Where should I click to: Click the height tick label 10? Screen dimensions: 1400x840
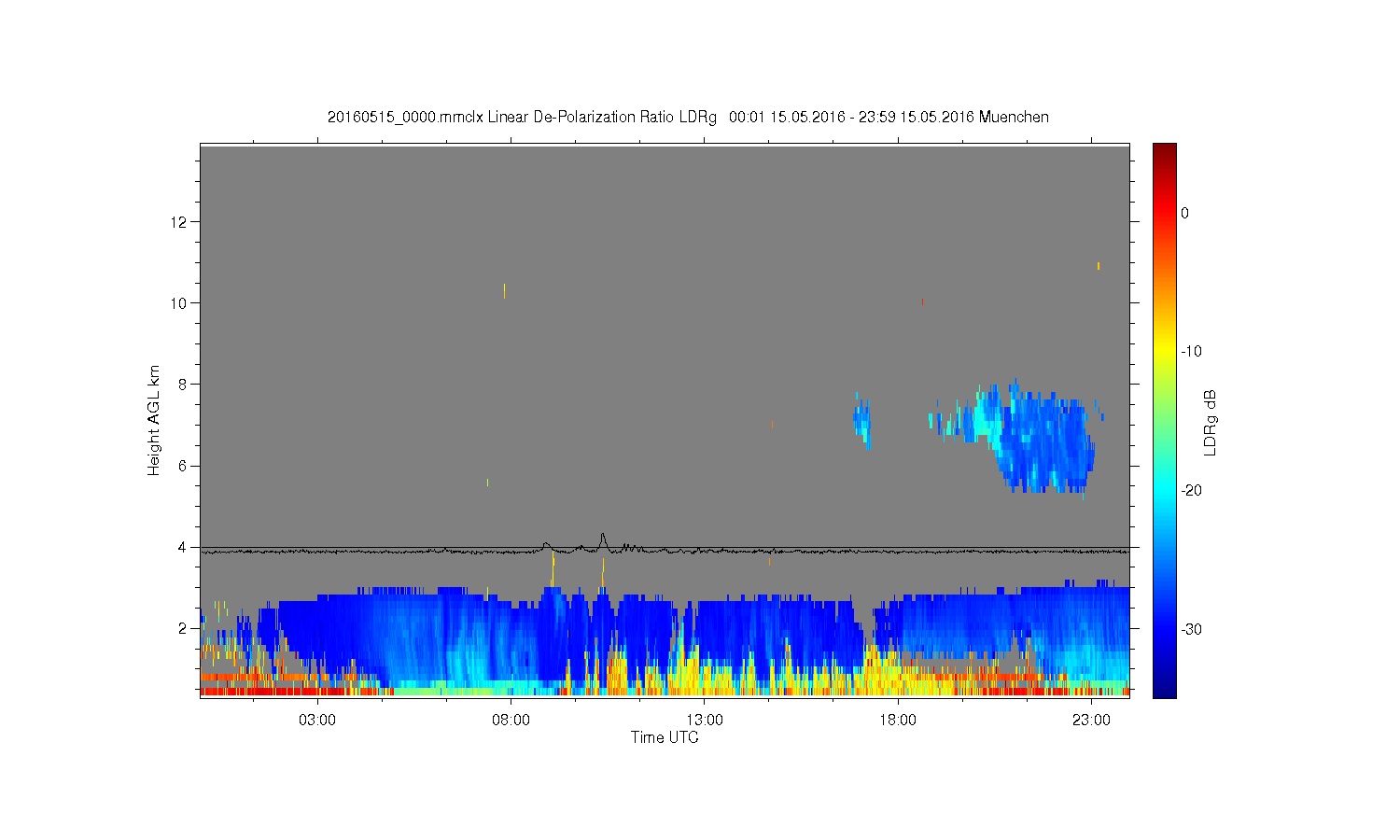coord(180,302)
